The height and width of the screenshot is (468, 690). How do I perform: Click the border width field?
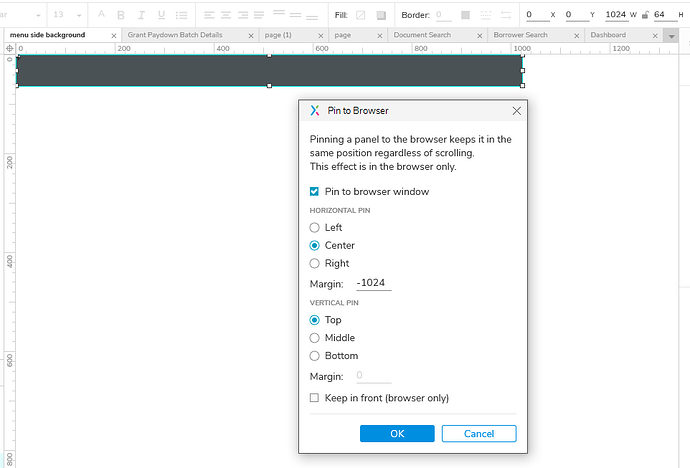pyautogui.click(x=444, y=15)
